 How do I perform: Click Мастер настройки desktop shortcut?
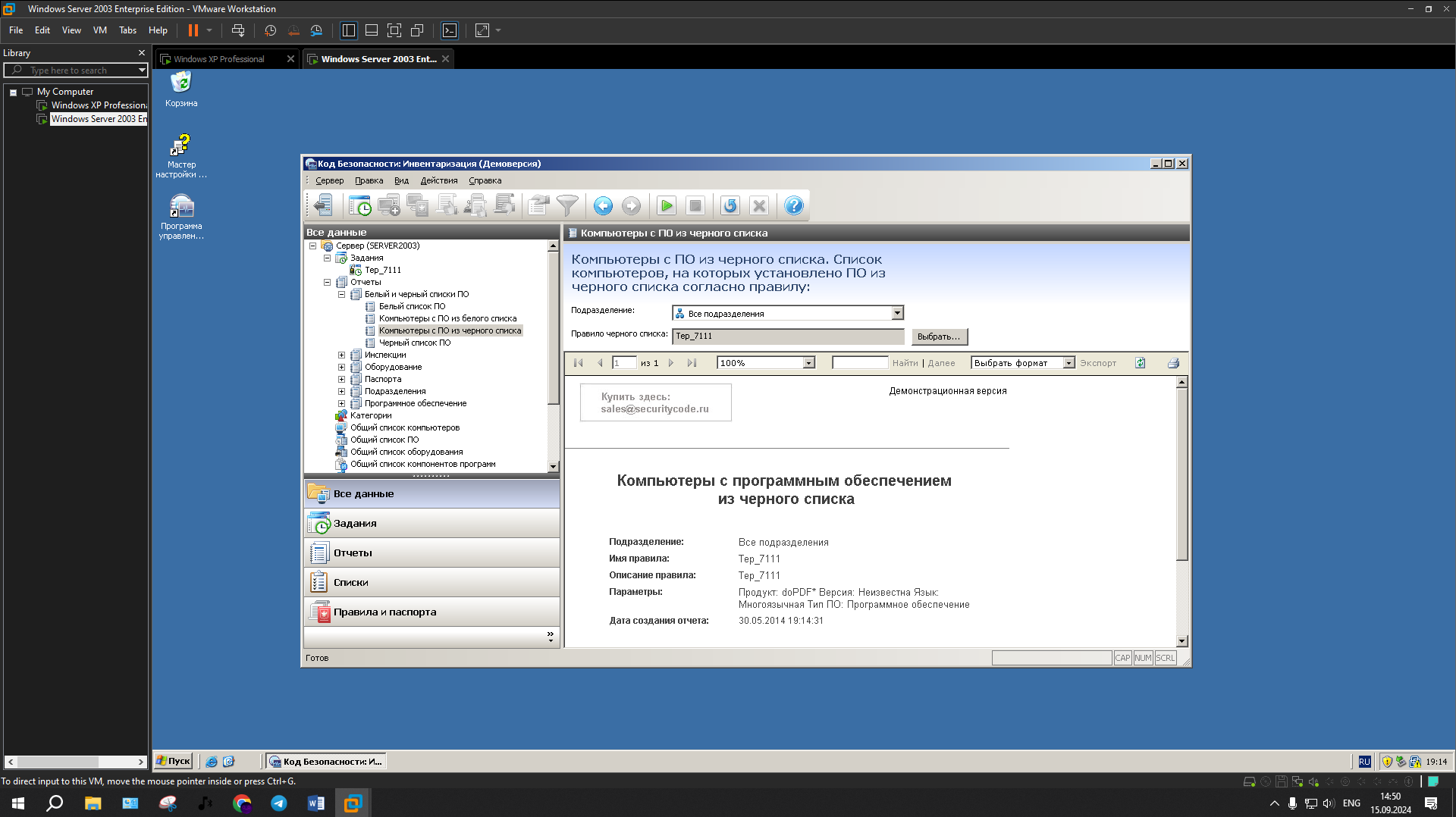[181, 156]
